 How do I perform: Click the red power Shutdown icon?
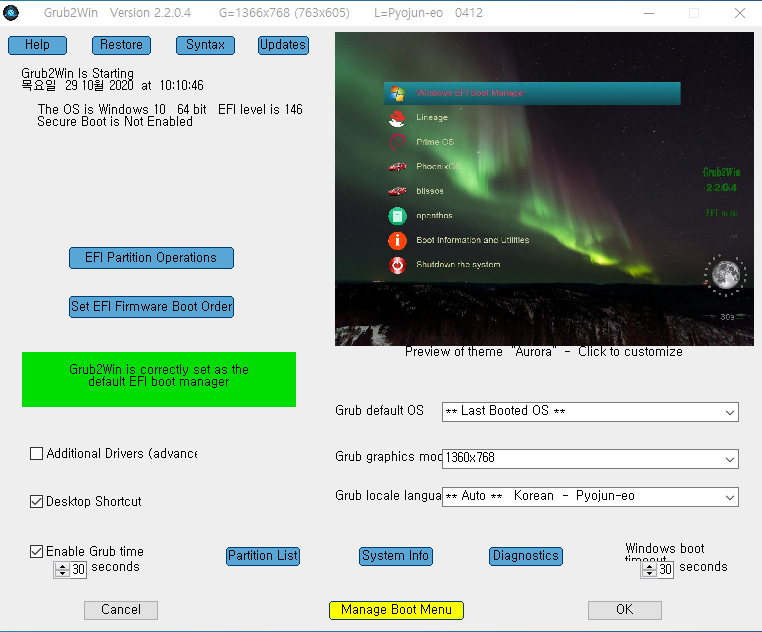[397, 265]
